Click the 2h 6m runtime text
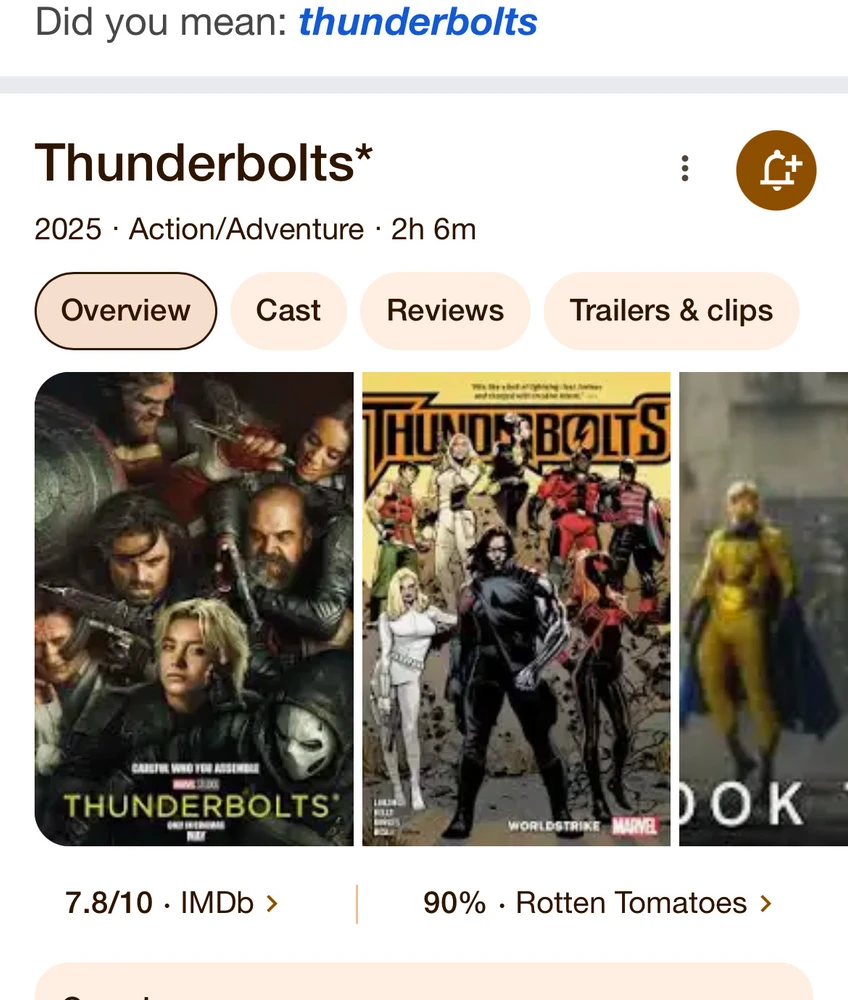 click(433, 229)
